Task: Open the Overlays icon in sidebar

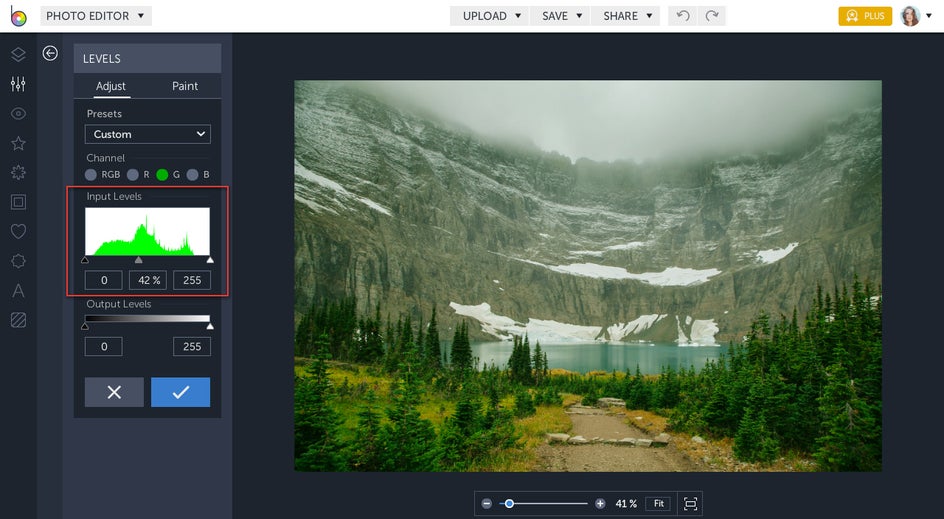Action: click(18, 261)
